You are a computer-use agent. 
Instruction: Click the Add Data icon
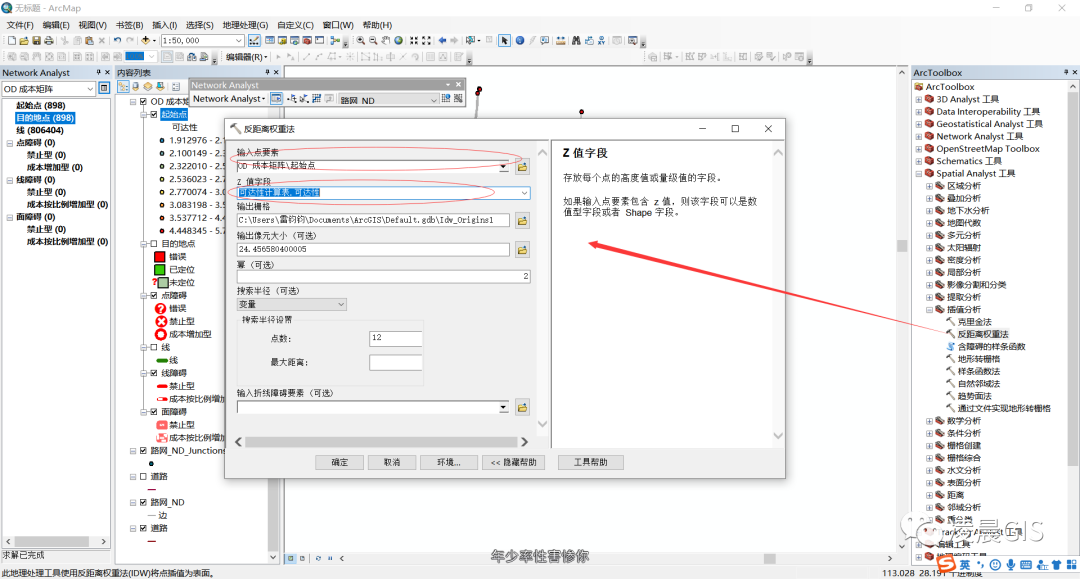click(145, 41)
